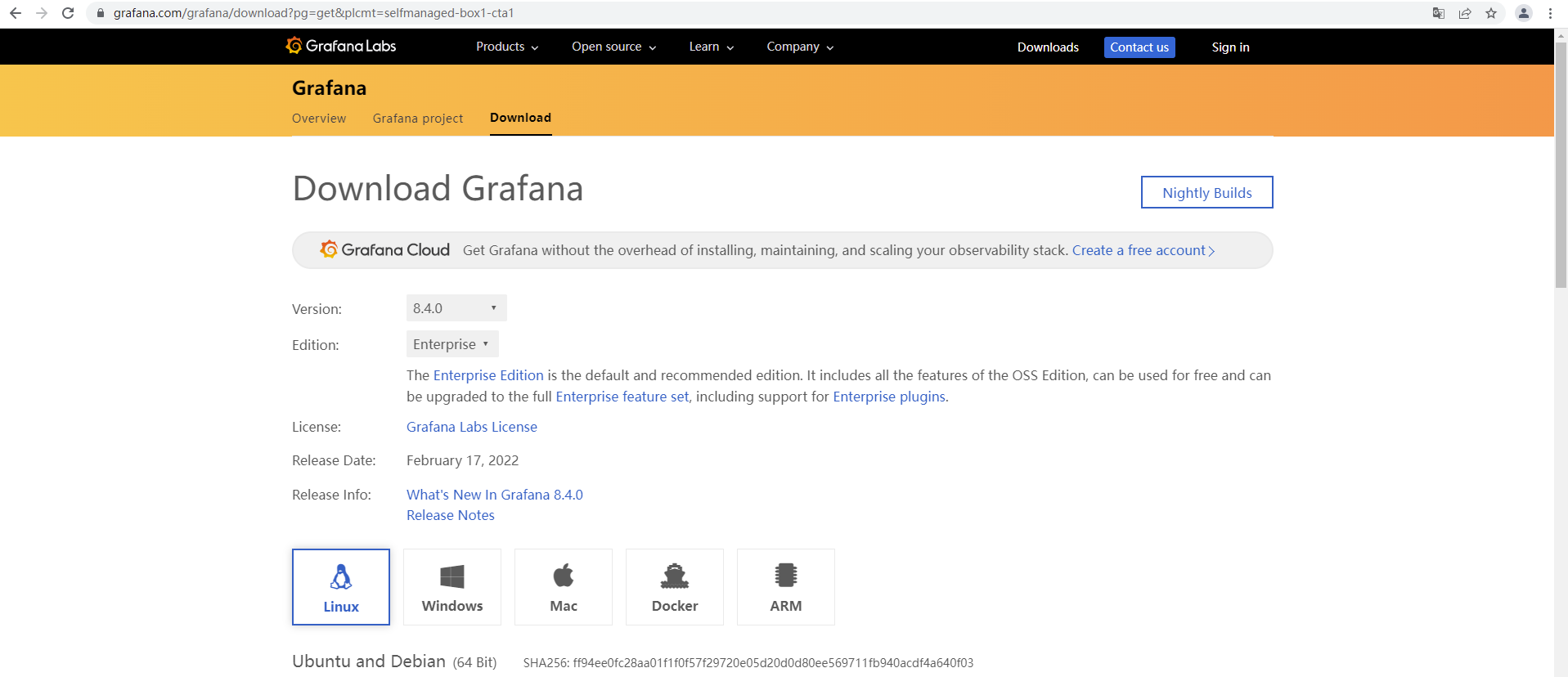Click the site lock icon in address bar
Image resolution: width=1568 pixels, height=677 pixels.
point(101,13)
